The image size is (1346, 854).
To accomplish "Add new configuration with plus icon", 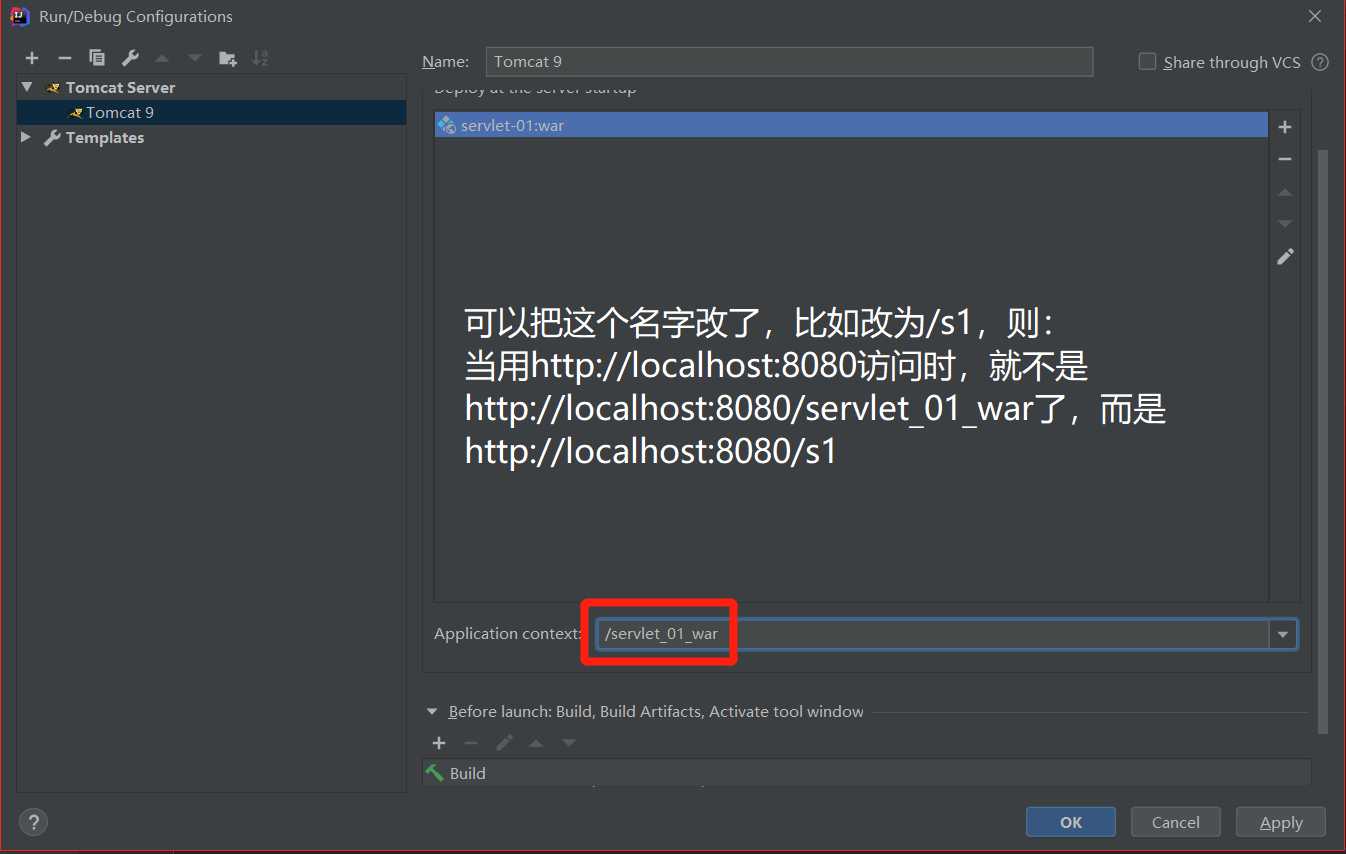I will (32, 58).
